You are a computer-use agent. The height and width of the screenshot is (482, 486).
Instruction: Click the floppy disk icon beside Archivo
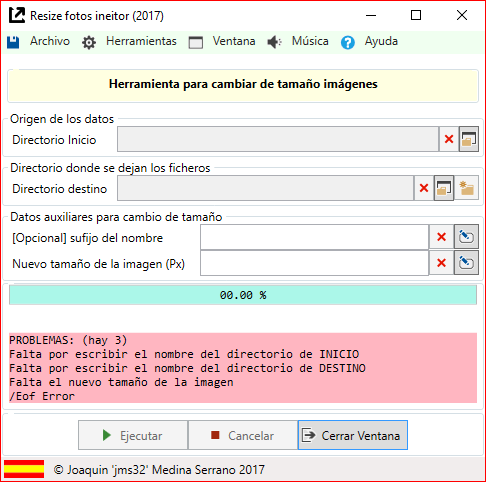pyautogui.click(x=13, y=42)
